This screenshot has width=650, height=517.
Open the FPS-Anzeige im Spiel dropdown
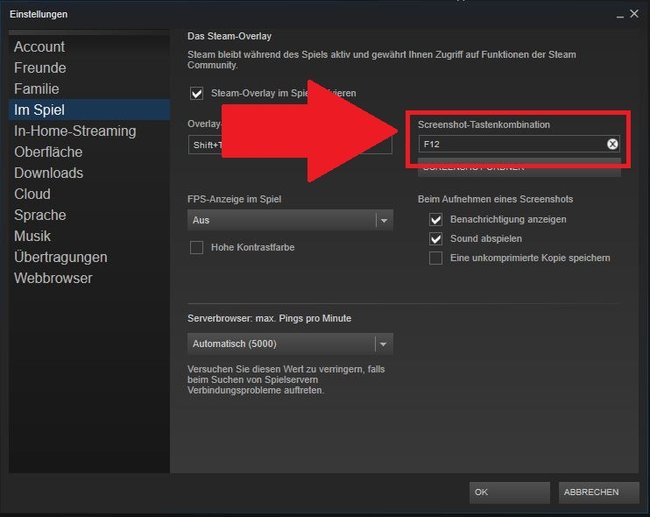coord(290,220)
